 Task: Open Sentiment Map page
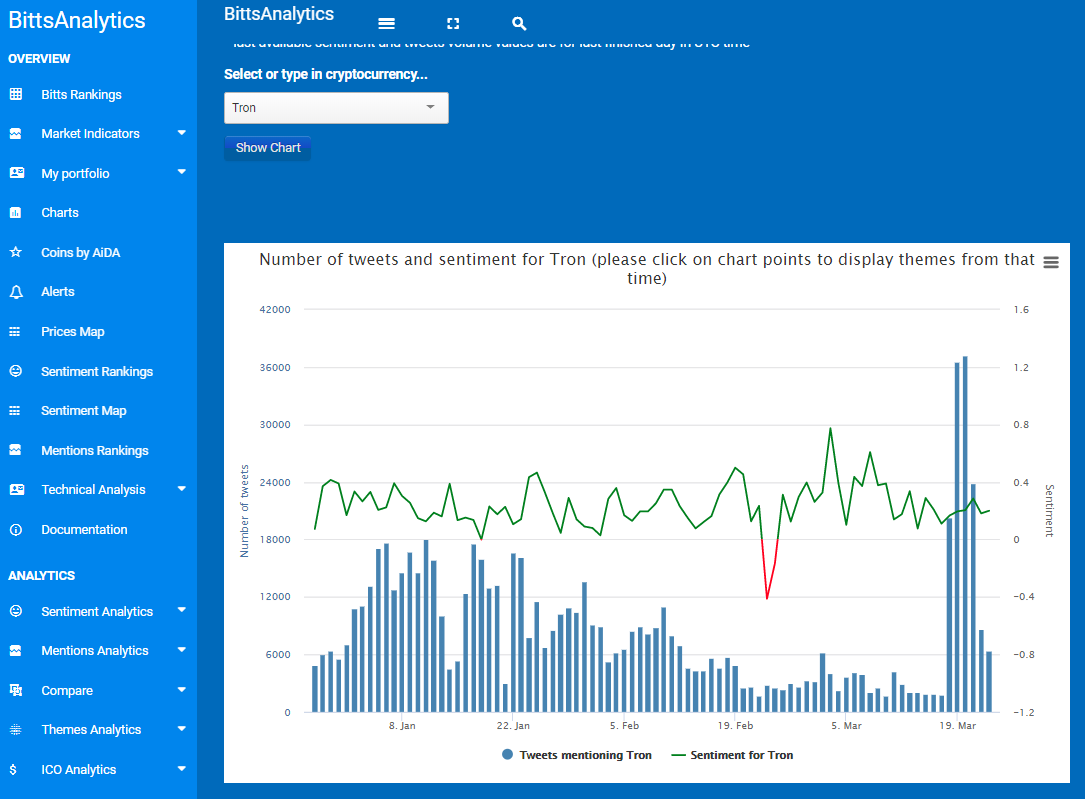click(84, 411)
